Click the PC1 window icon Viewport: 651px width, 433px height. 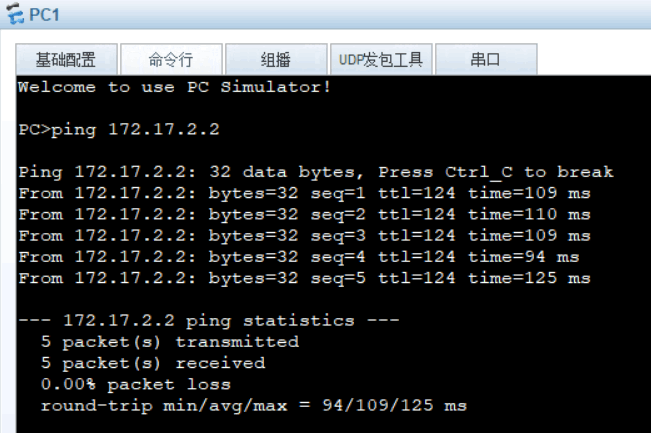15,13
